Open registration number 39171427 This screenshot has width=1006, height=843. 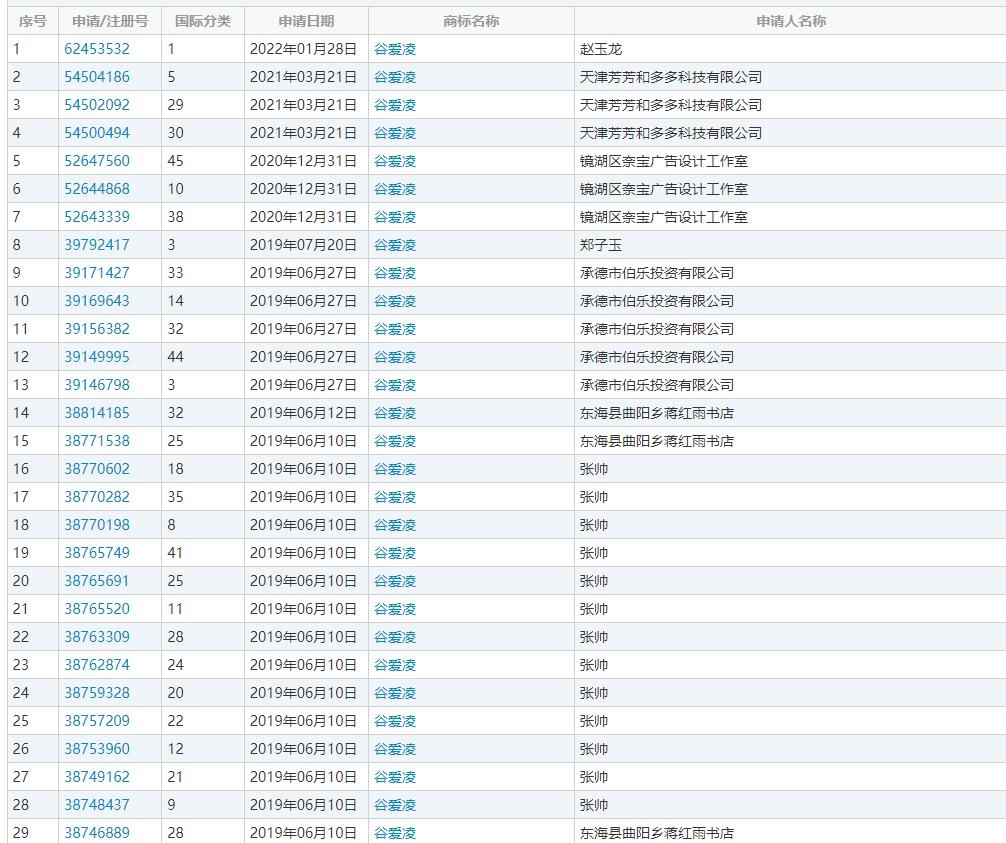tap(97, 273)
